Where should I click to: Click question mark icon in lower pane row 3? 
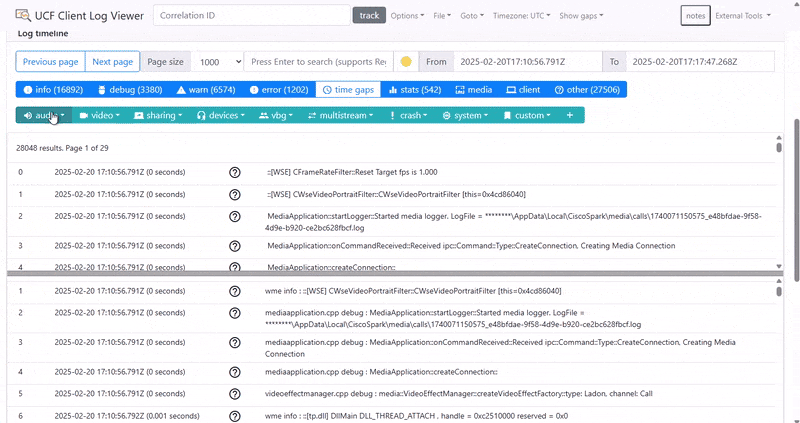(x=235, y=342)
